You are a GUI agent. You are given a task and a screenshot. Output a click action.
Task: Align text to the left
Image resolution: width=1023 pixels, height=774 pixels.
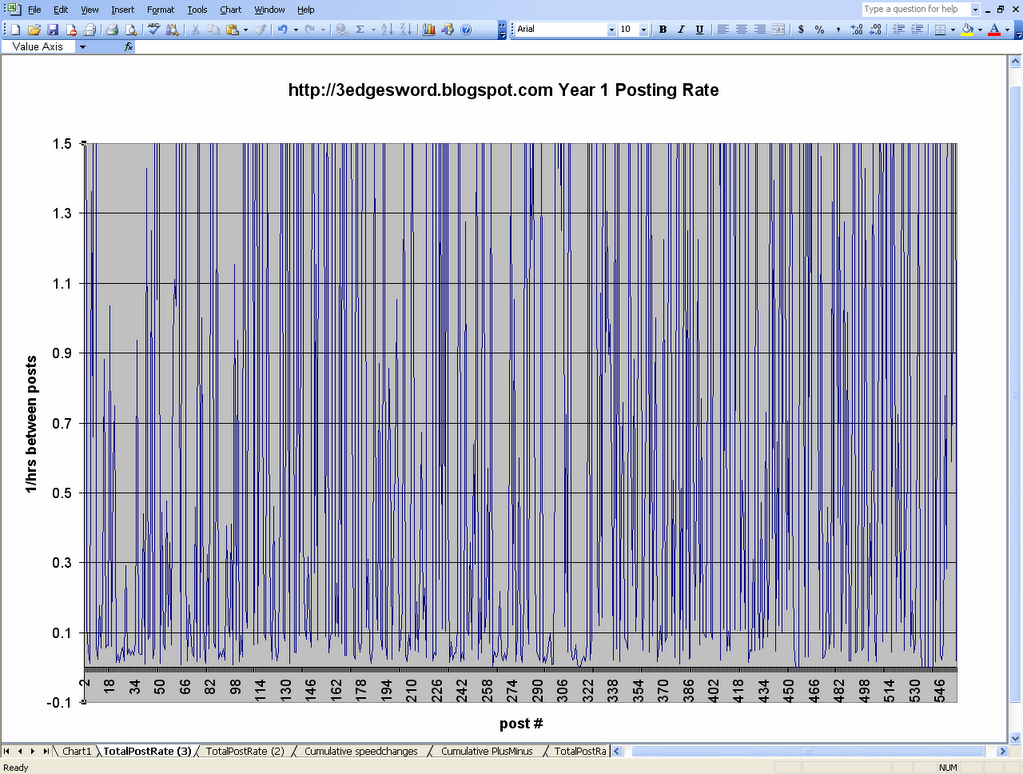(723, 29)
